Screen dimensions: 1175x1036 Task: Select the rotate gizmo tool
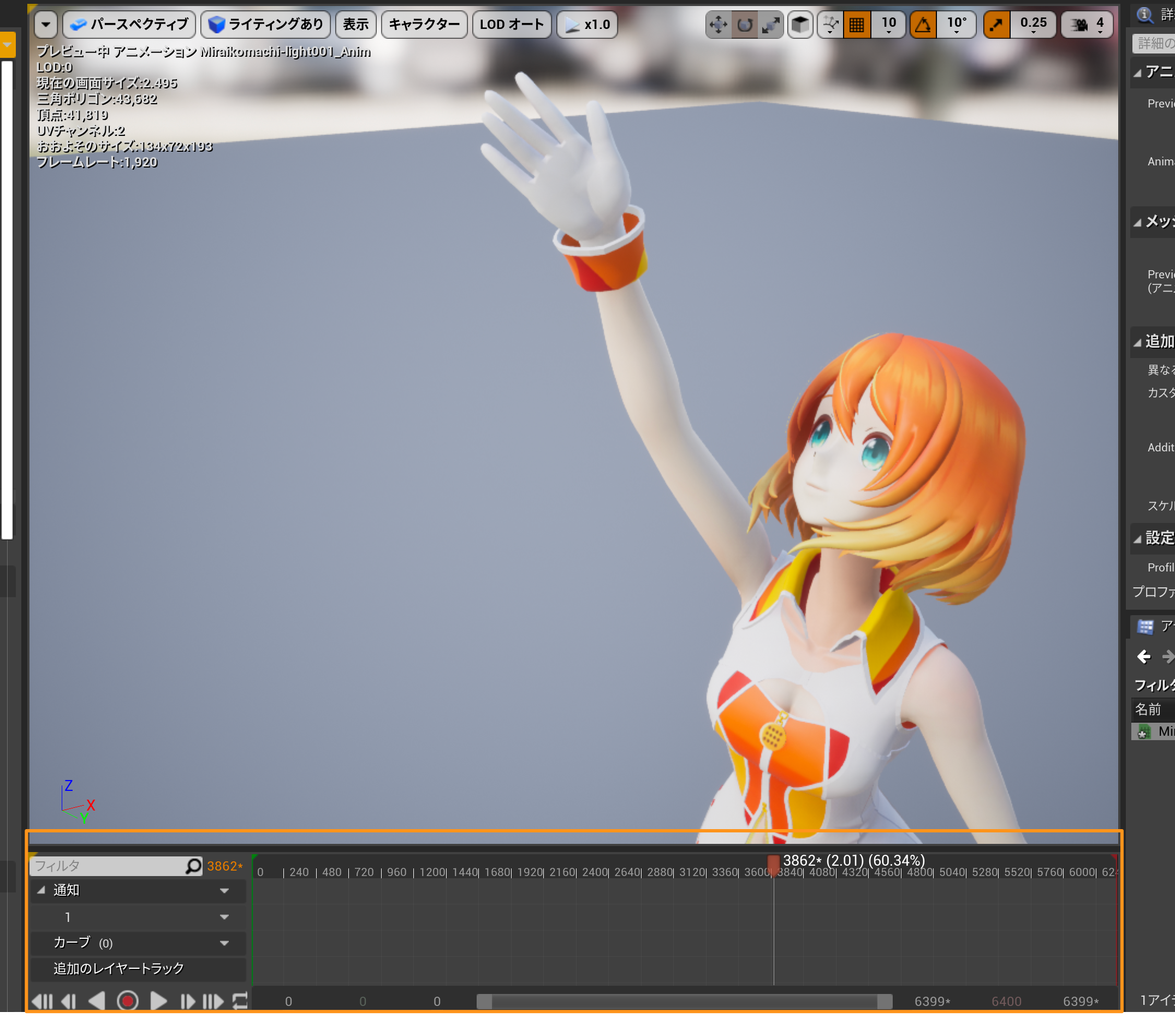[744, 25]
